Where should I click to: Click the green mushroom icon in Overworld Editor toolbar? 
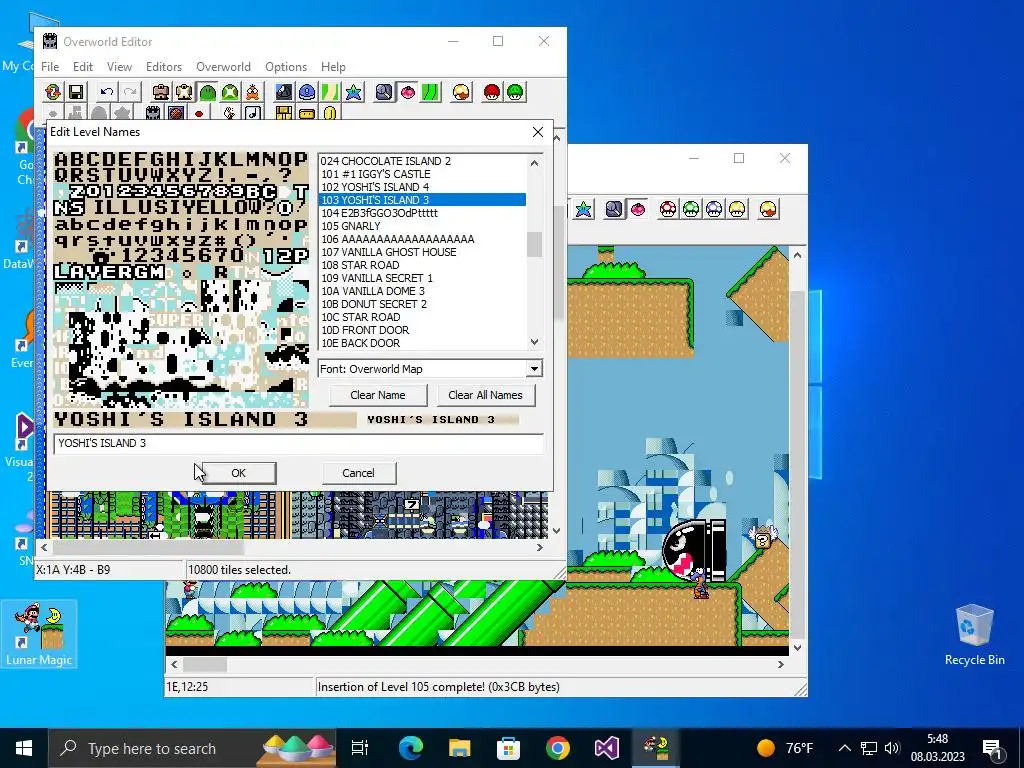tap(515, 92)
